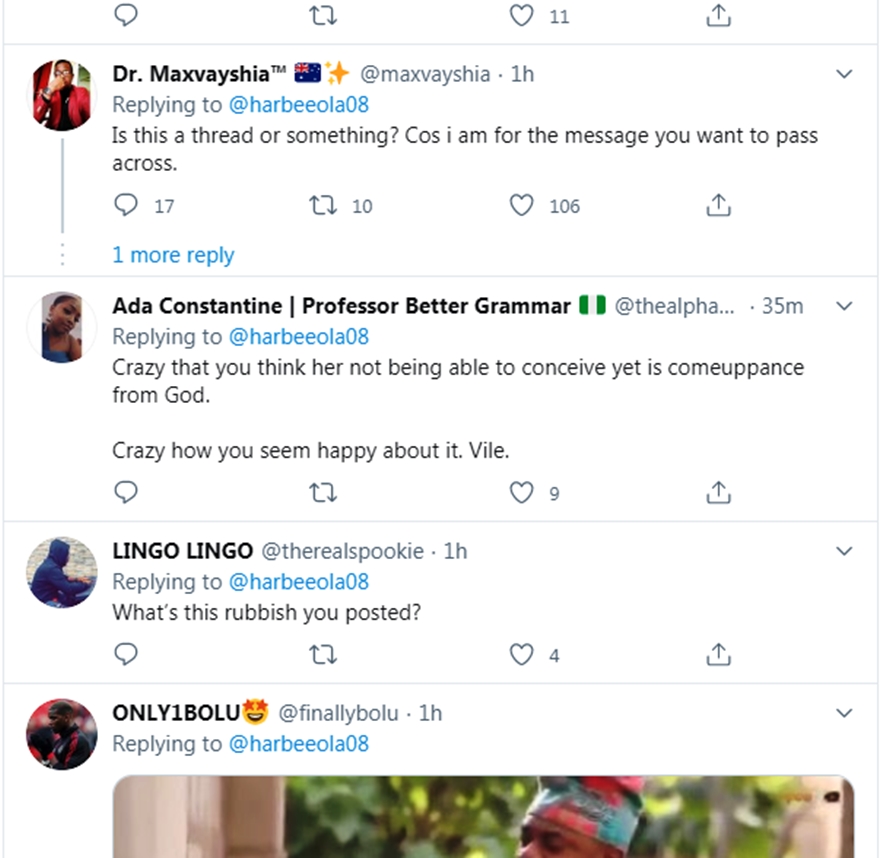The height and width of the screenshot is (858, 892).
Task: Like Ada Constantine's reply tweet
Action: click(x=522, y=492)
